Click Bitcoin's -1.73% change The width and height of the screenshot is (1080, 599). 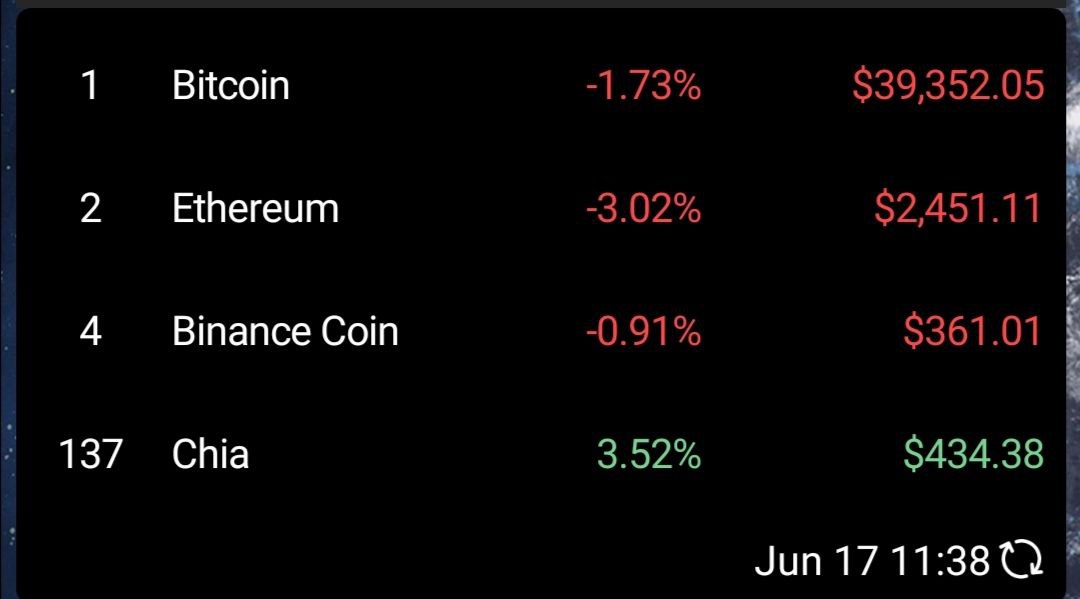pyautogui.click(x=643, y=86)
